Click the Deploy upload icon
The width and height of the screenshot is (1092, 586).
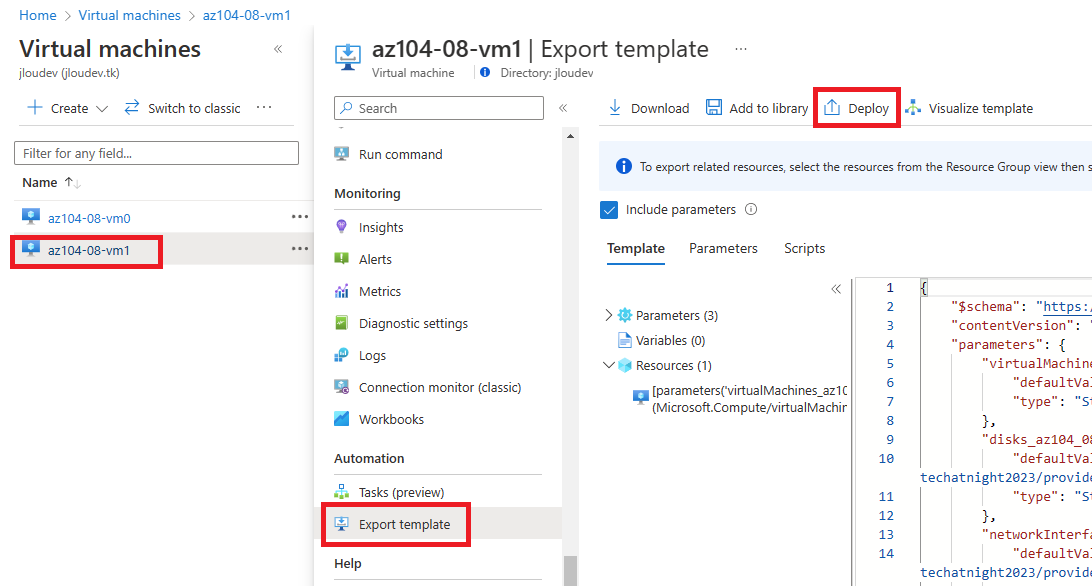(832, 107)
